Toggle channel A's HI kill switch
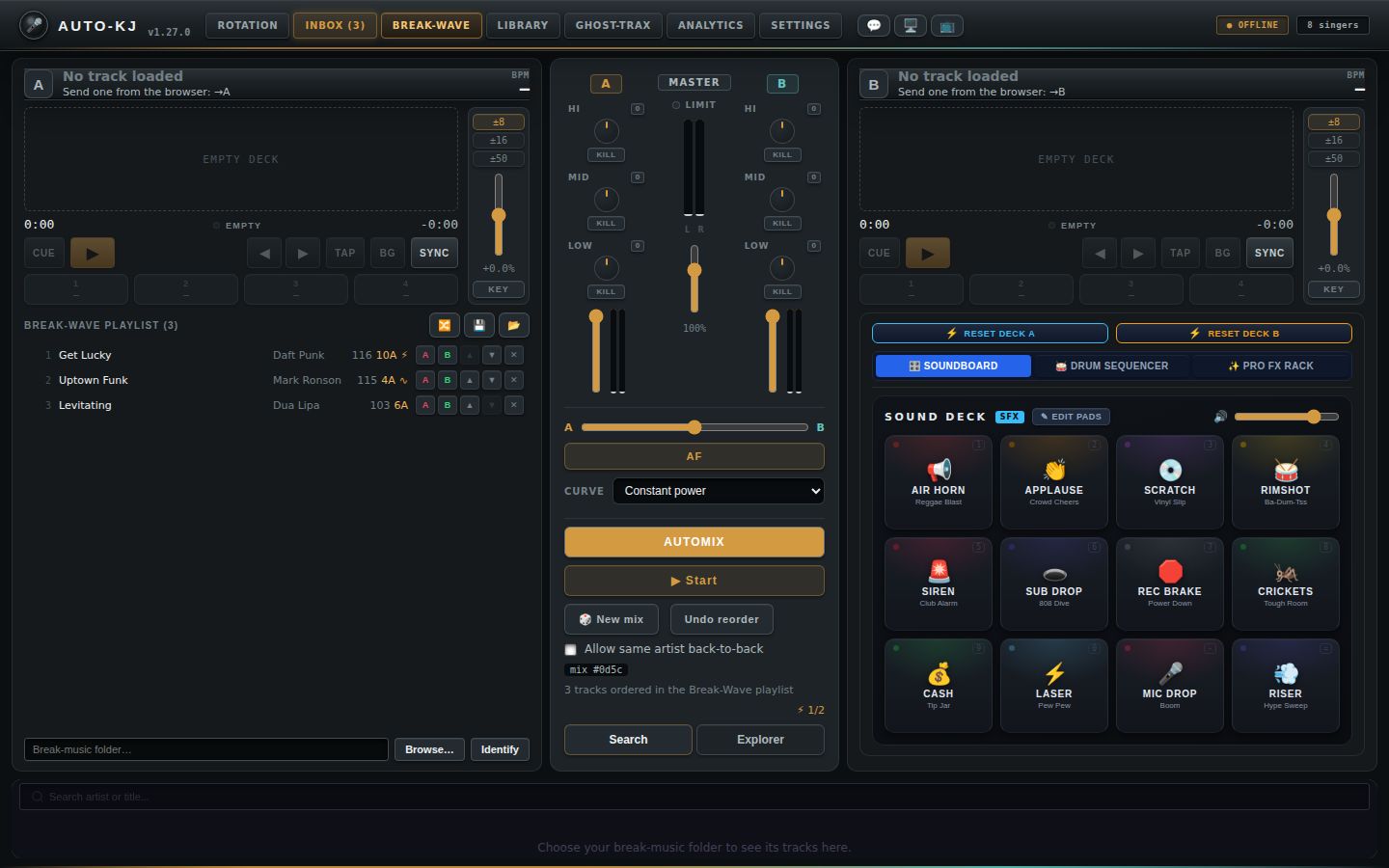1389x868 pixels. [x=606, y=154]
